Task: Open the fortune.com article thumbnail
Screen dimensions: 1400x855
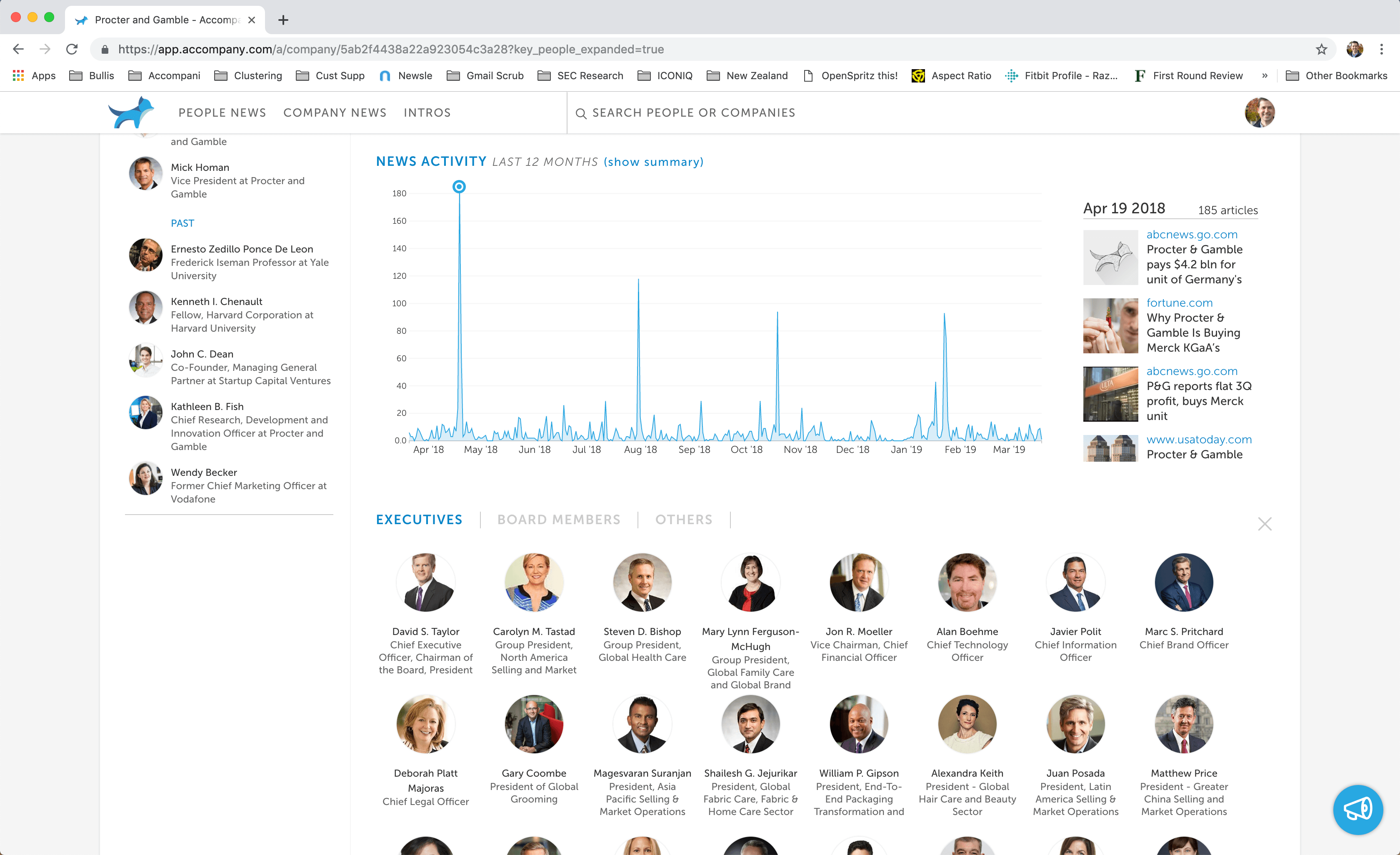Action: point(1110,325)
